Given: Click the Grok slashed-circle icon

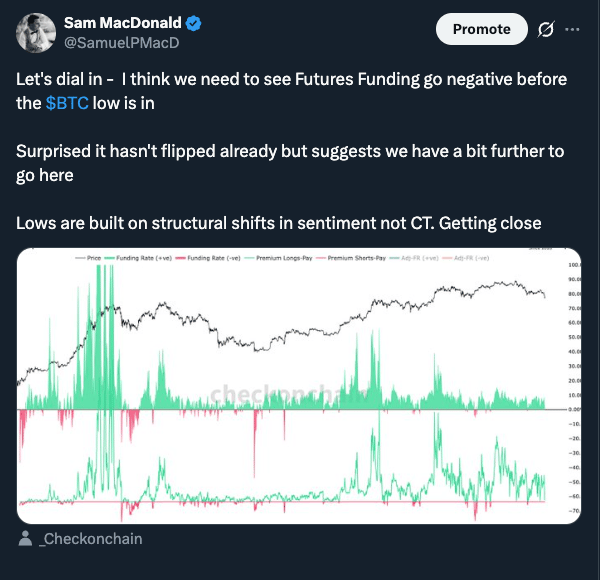Looking at the screenshot, I should click(546, 30).
